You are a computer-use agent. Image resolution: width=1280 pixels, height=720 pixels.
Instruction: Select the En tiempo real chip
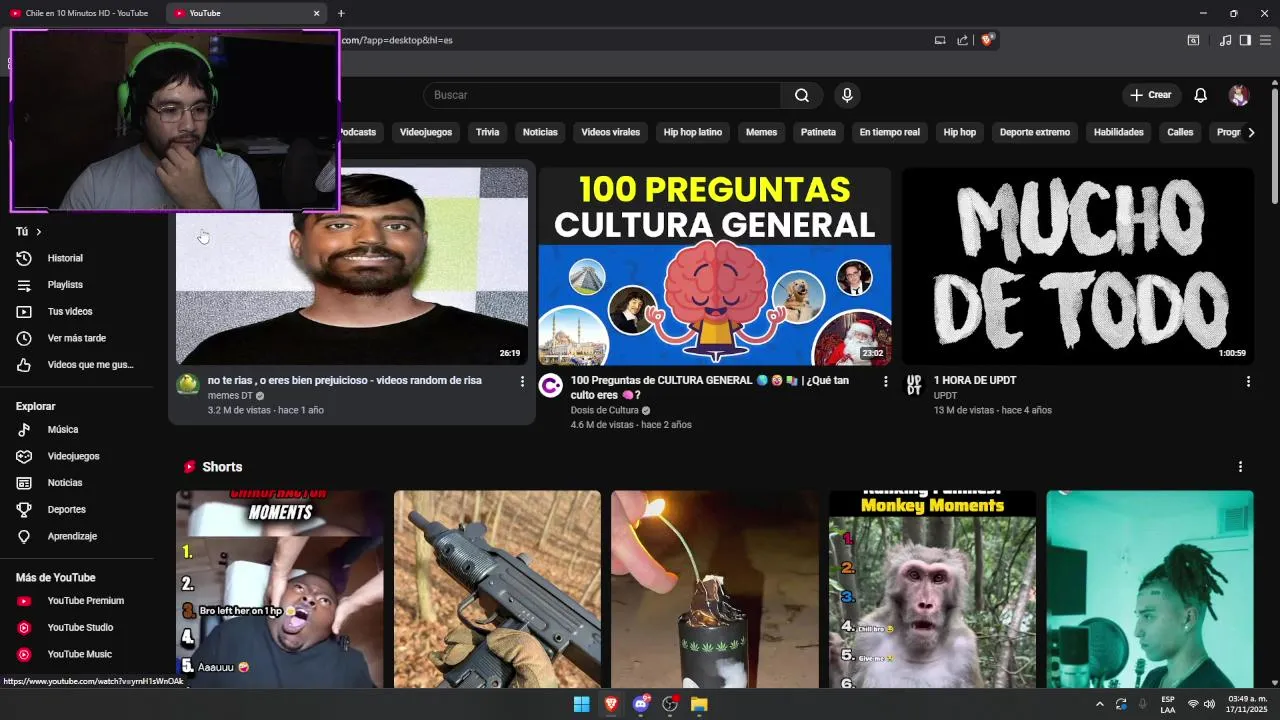[x=890, y=132]
